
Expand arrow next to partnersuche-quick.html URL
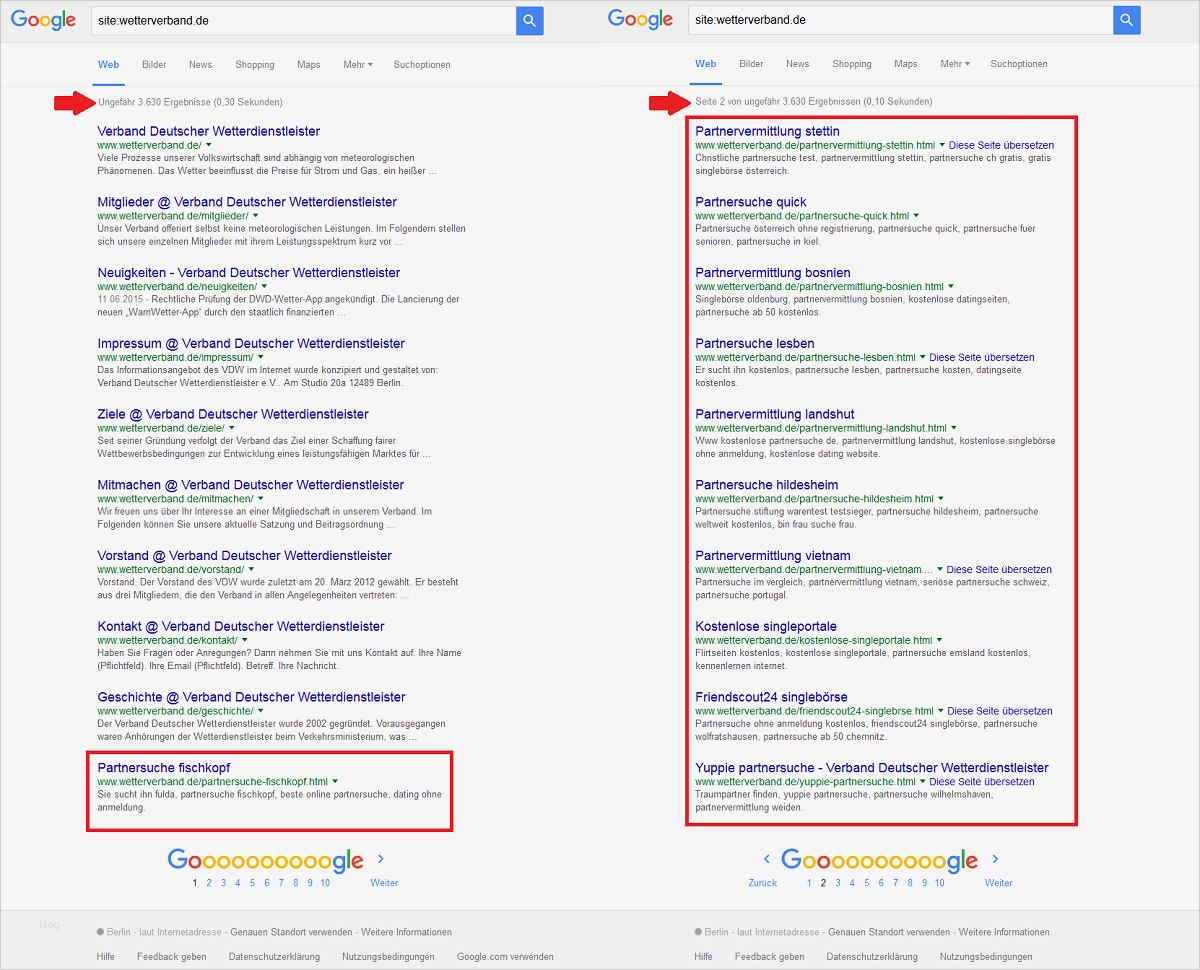[916, 216]
